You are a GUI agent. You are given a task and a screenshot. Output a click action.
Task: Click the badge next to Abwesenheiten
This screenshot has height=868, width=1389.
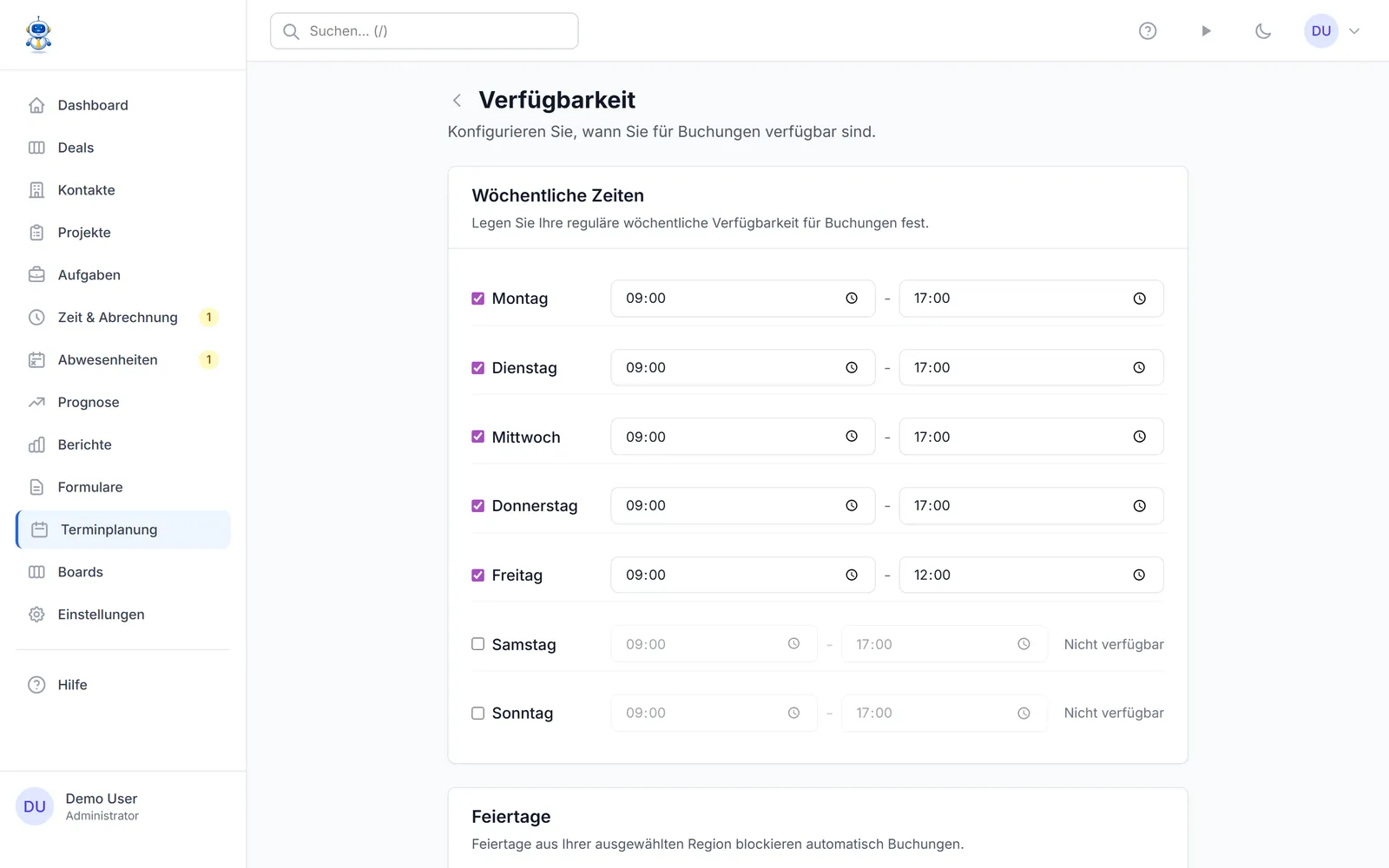(x=208, y=360)
